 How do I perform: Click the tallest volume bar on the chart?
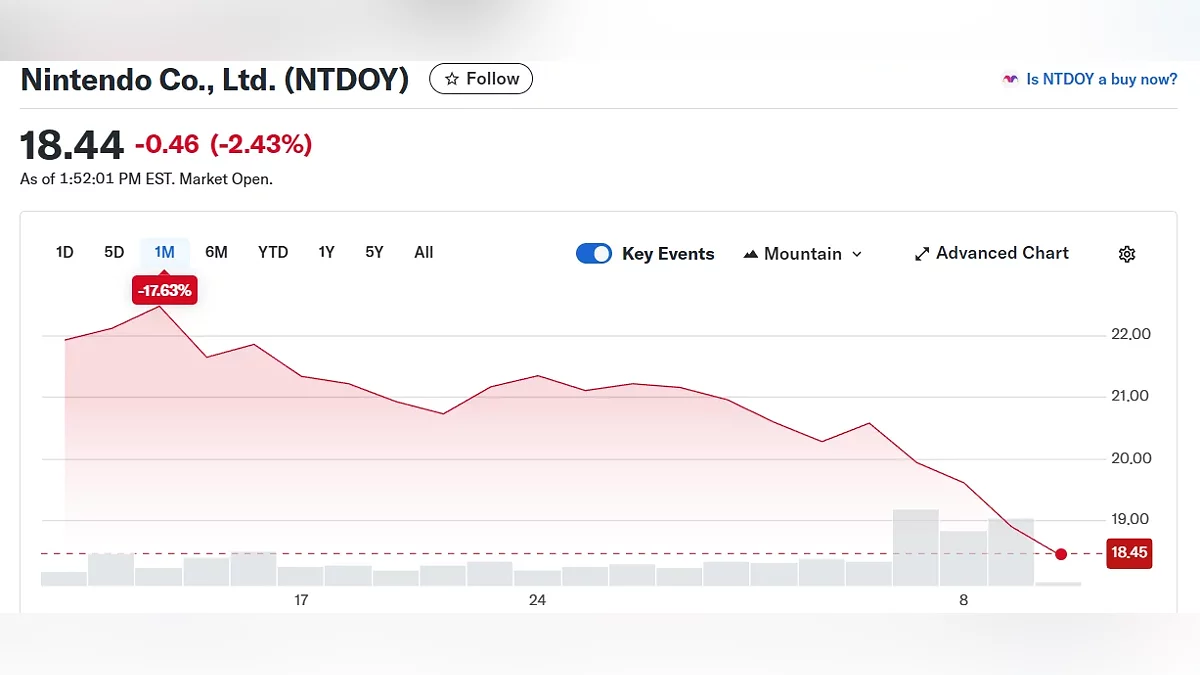click(915, 548)
